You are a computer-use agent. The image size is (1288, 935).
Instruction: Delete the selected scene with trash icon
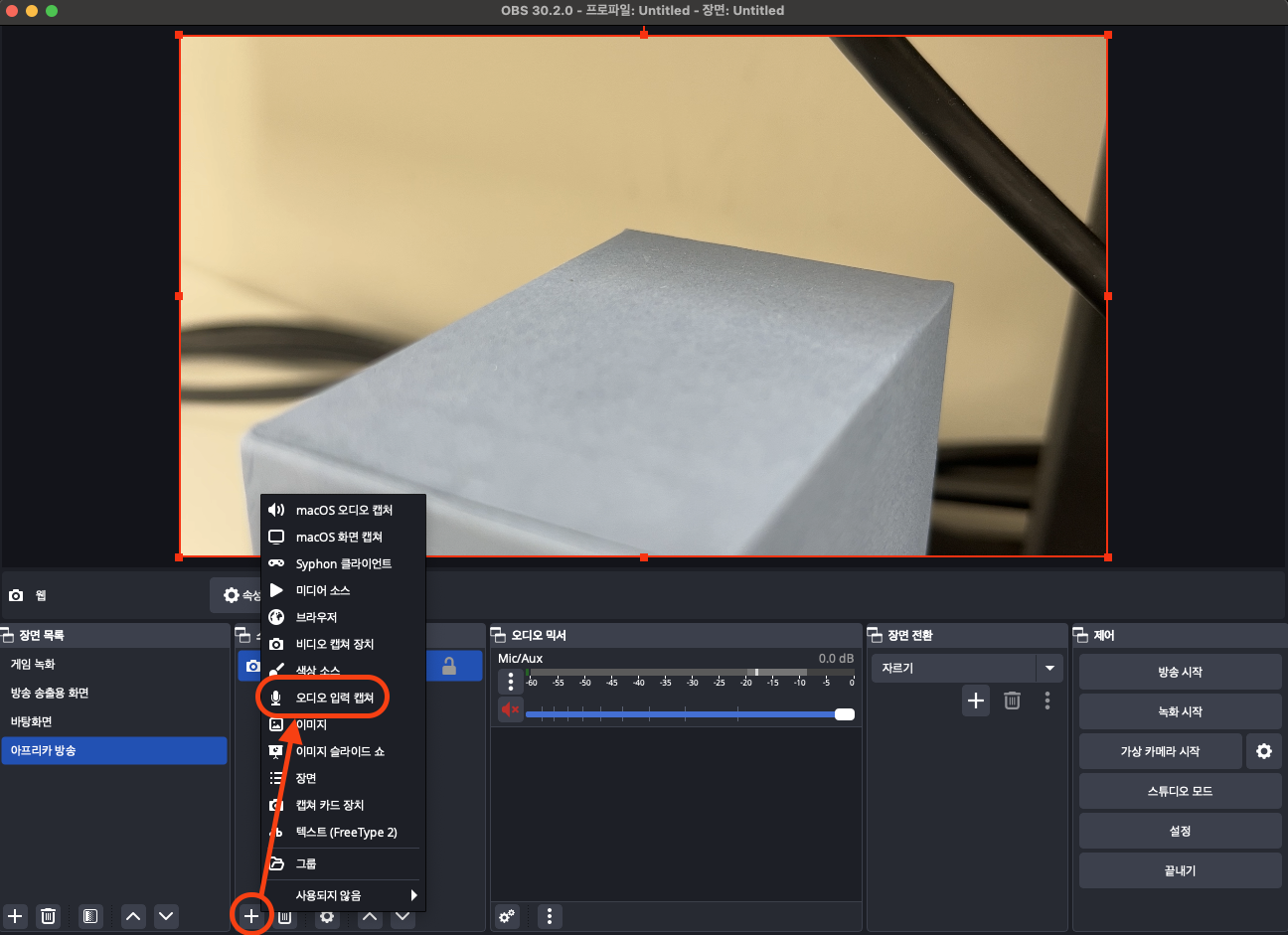coord(48,916)
